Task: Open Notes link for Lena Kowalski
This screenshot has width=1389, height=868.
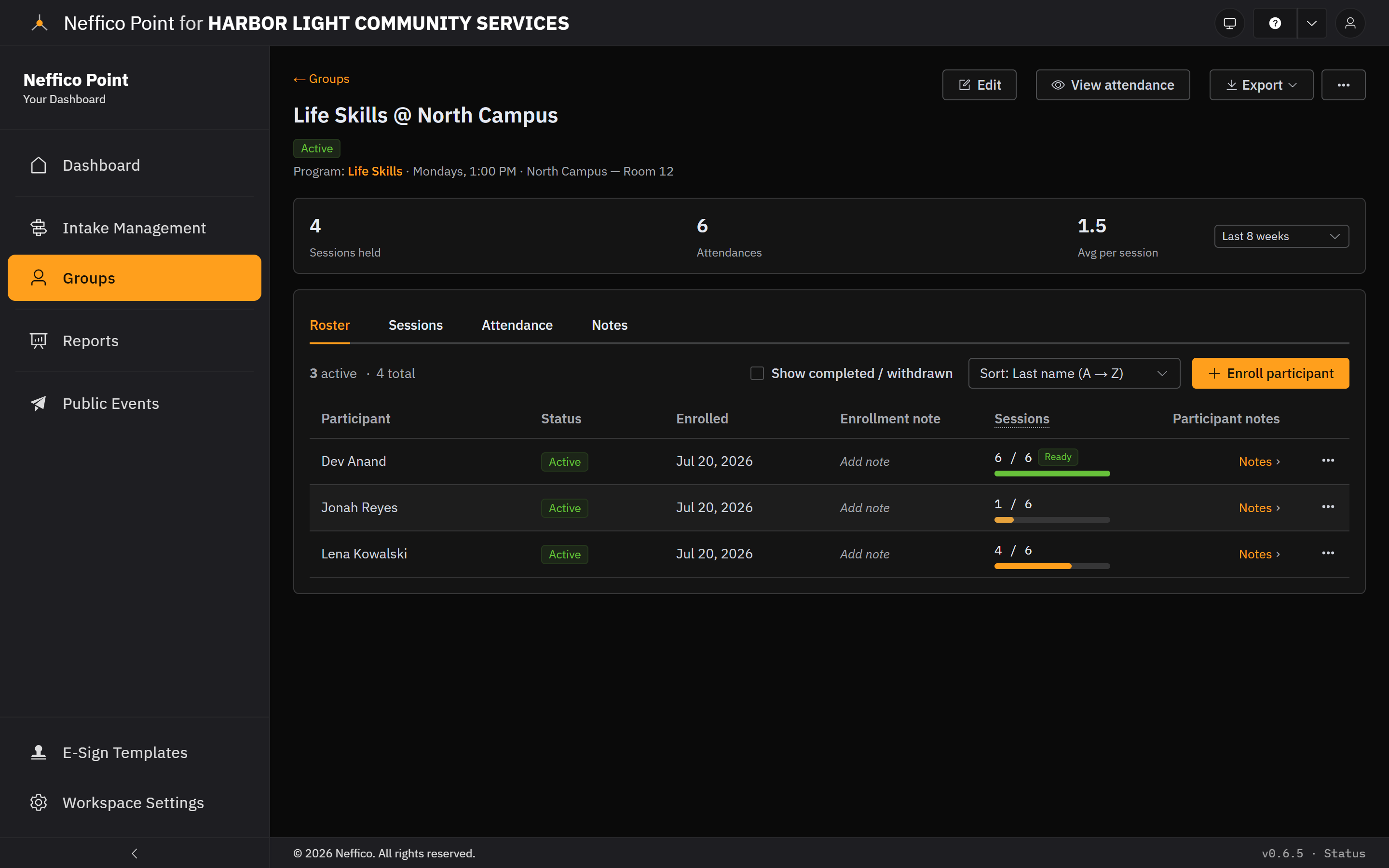Action: coord(1259,554)
